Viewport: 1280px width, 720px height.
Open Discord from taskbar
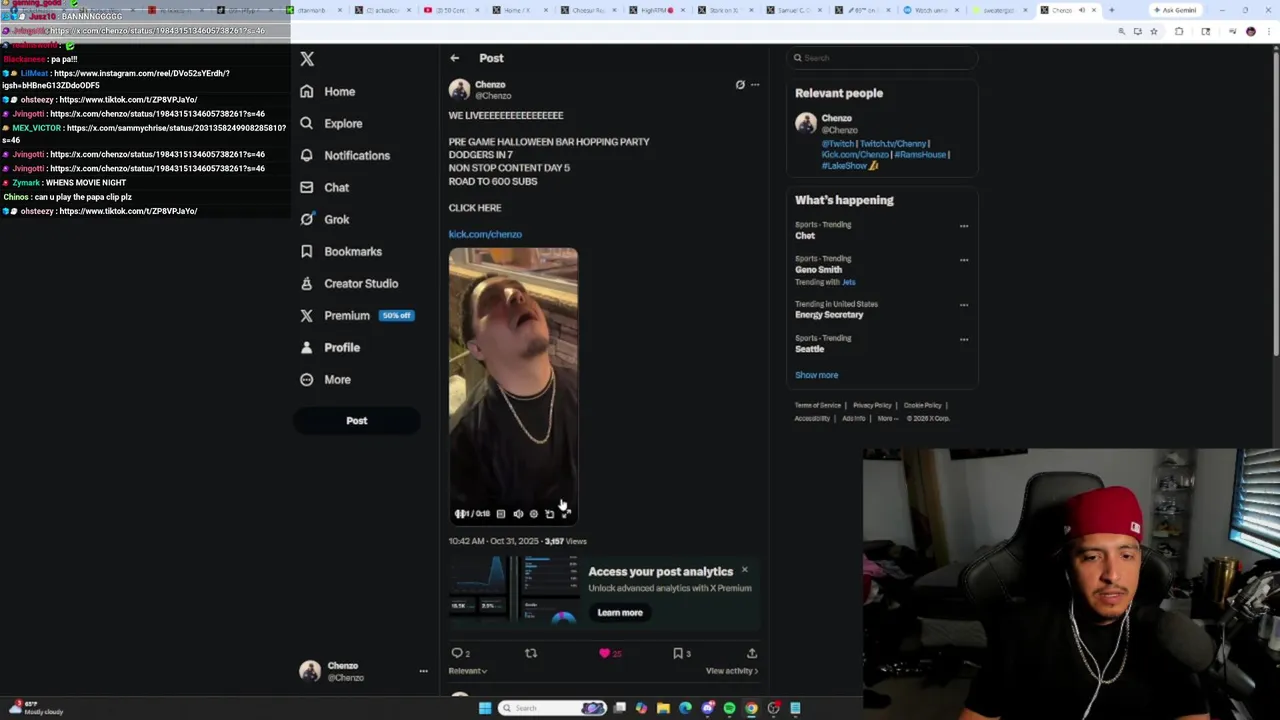(707, 708)
